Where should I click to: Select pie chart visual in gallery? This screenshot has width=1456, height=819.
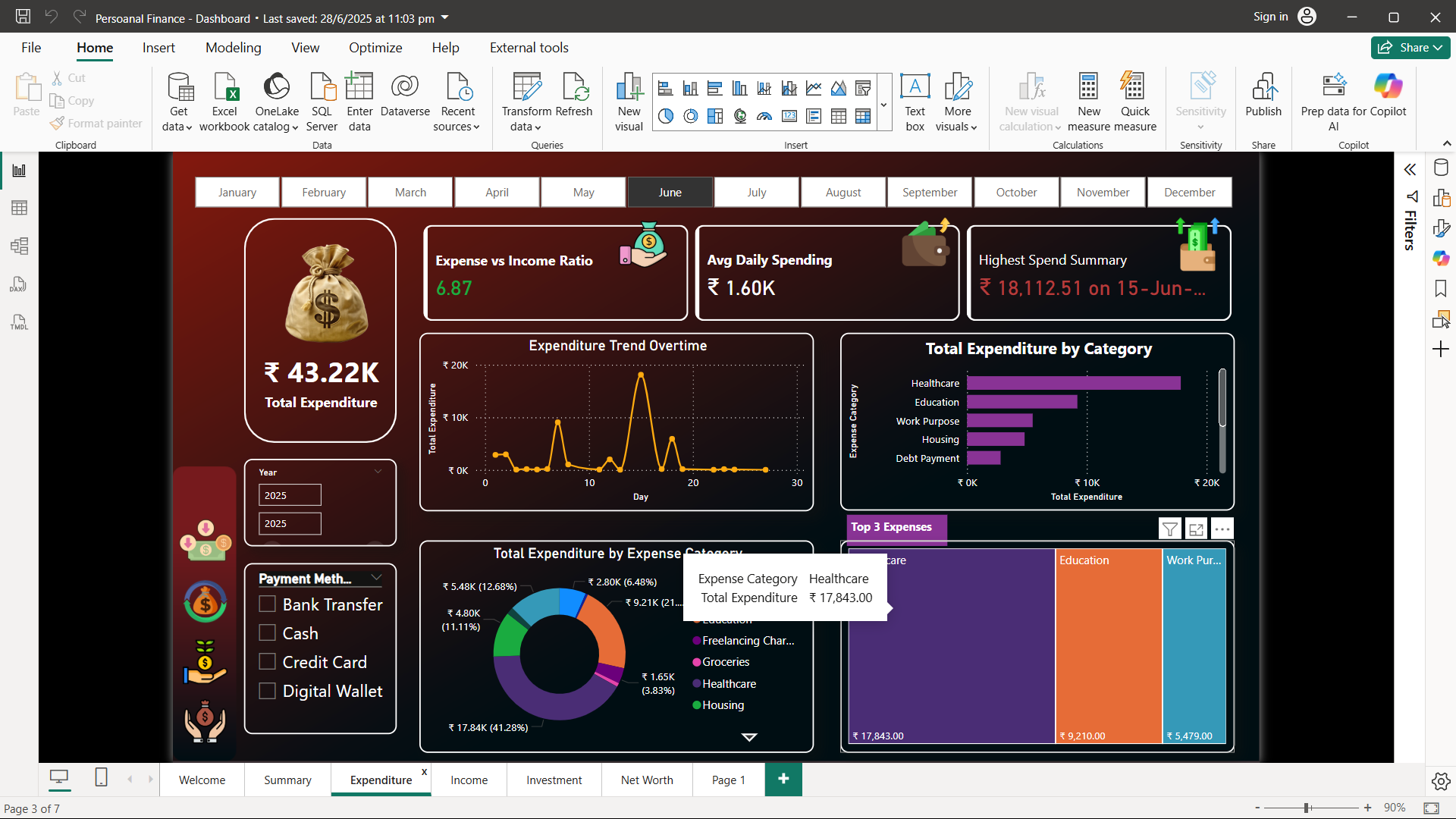tap(666, 116)
